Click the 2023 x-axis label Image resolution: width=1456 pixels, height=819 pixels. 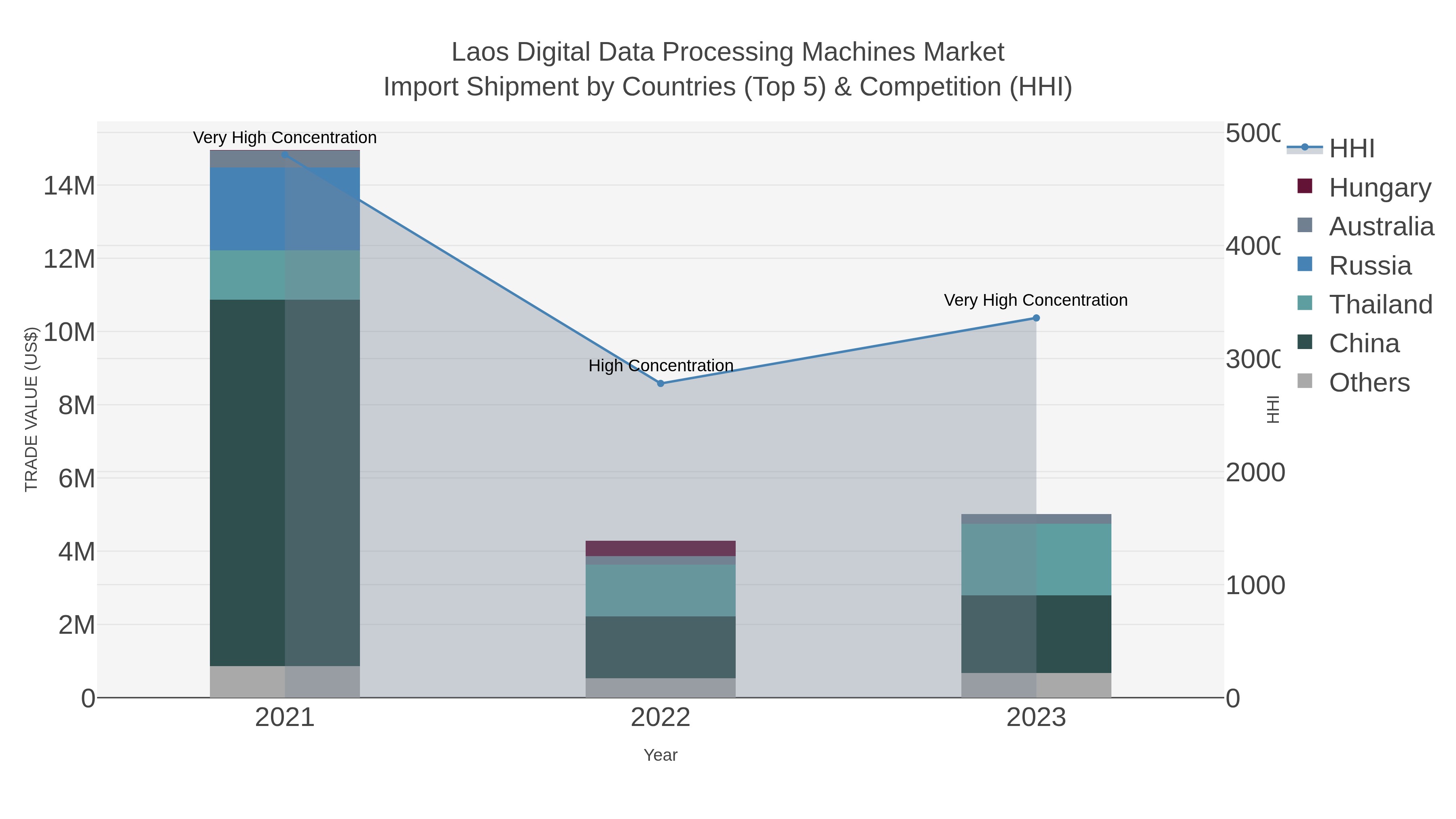(1036, 717)
